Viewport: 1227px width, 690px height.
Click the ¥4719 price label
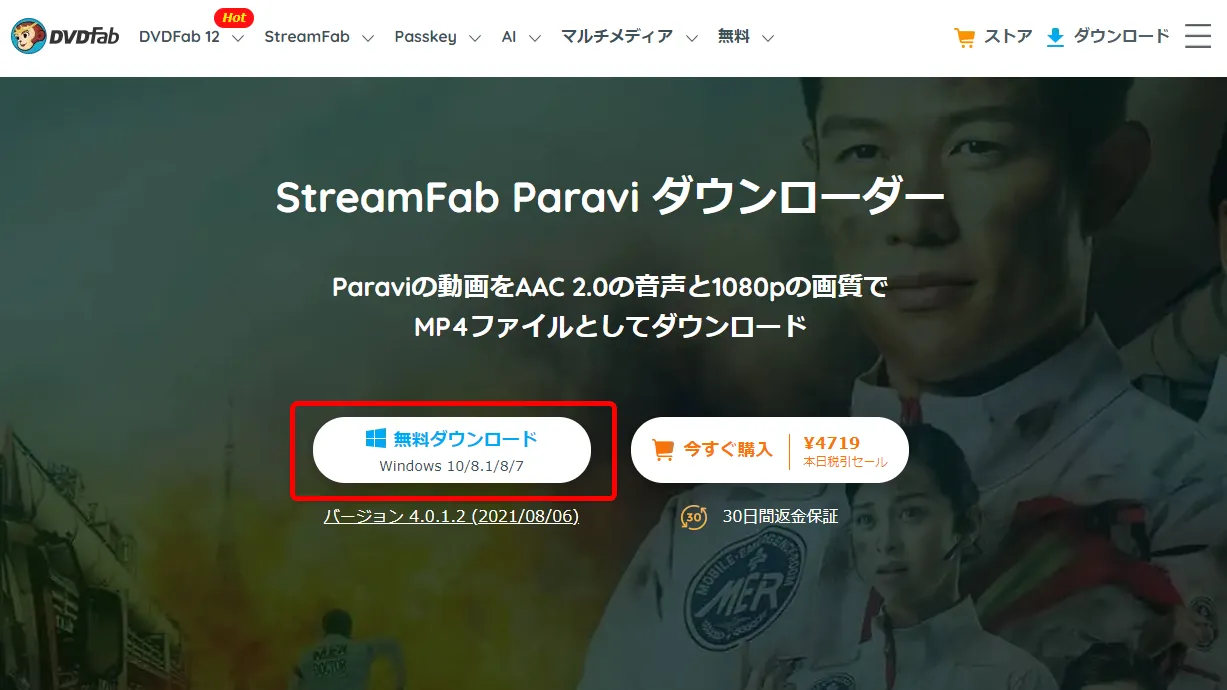(x=832, y=442)
